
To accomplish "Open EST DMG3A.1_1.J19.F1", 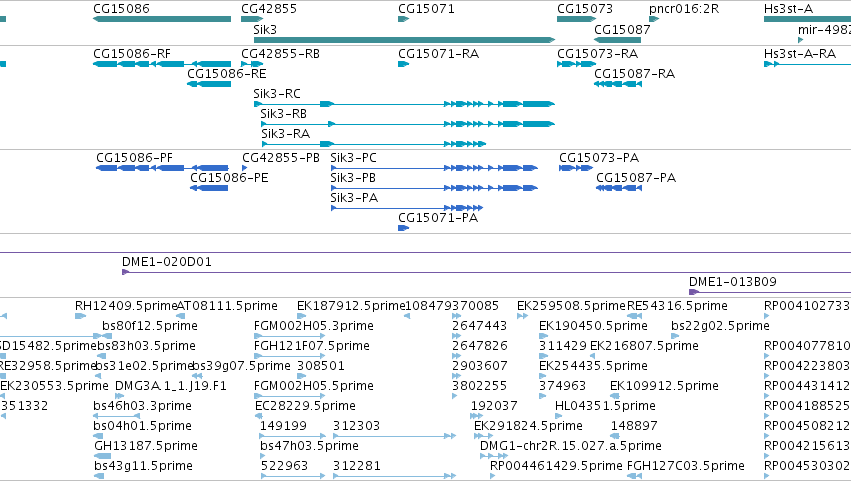I will (x=170, y=387).
